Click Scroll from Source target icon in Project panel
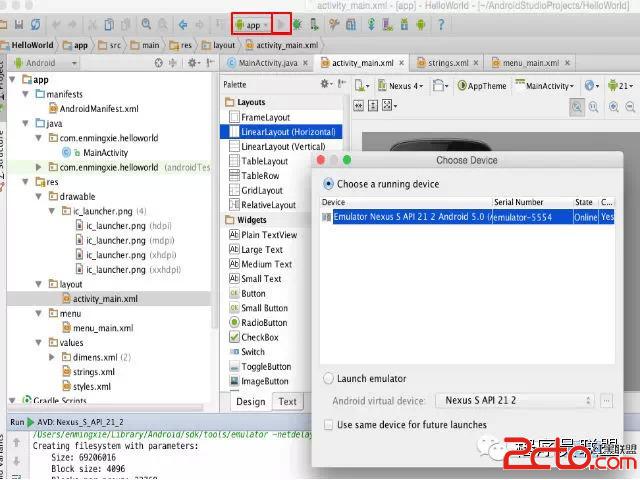The height and width of the screenshot is (480, 640). 158,63
